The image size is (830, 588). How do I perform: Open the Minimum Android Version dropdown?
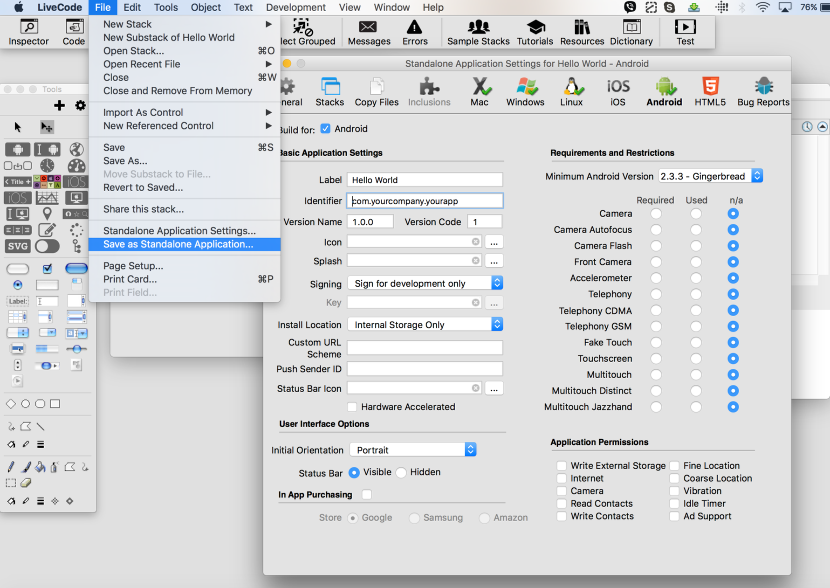(x=710, y=176)
